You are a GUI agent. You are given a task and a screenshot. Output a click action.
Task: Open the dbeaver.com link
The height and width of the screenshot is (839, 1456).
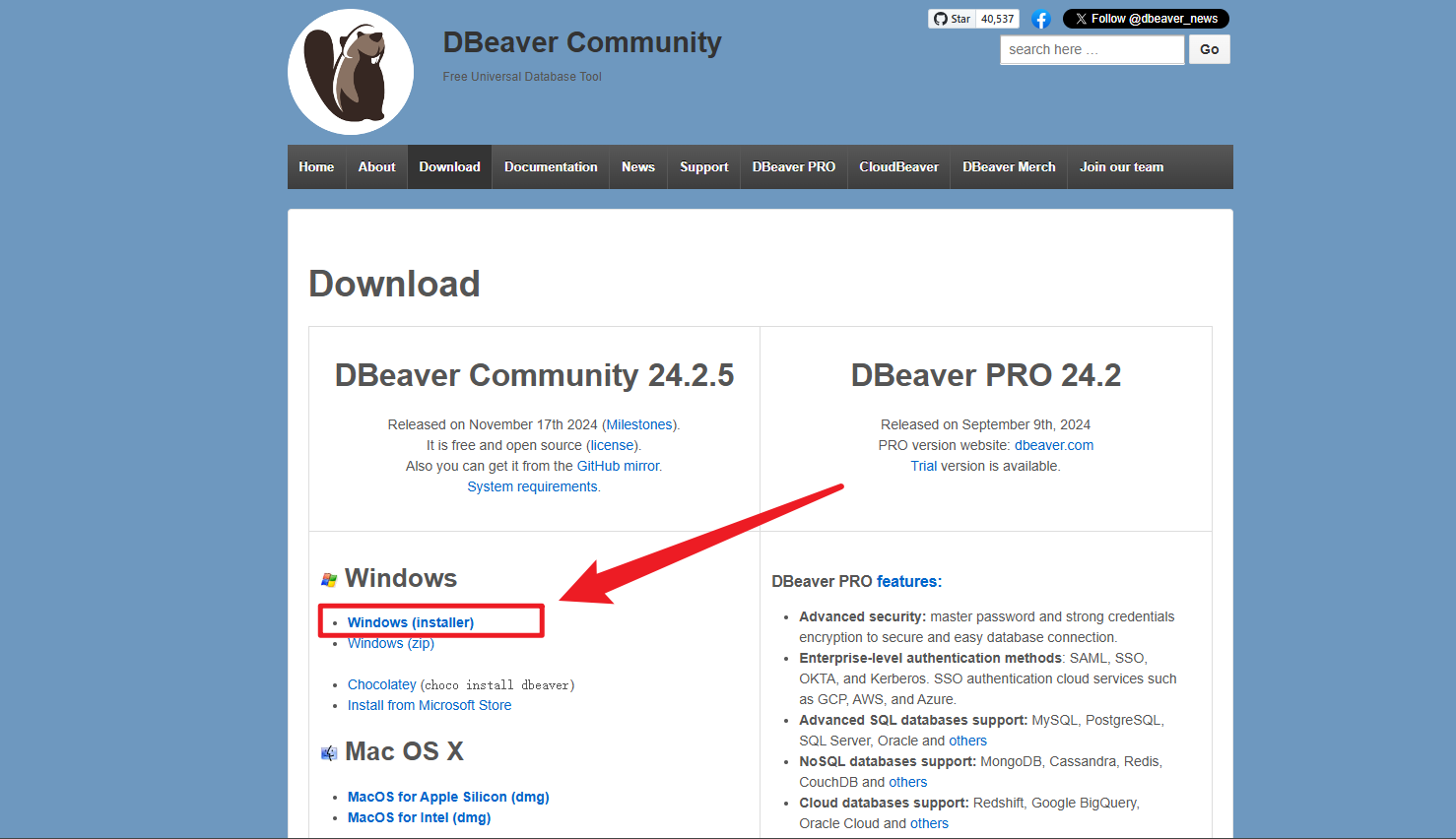(1054, 445)
